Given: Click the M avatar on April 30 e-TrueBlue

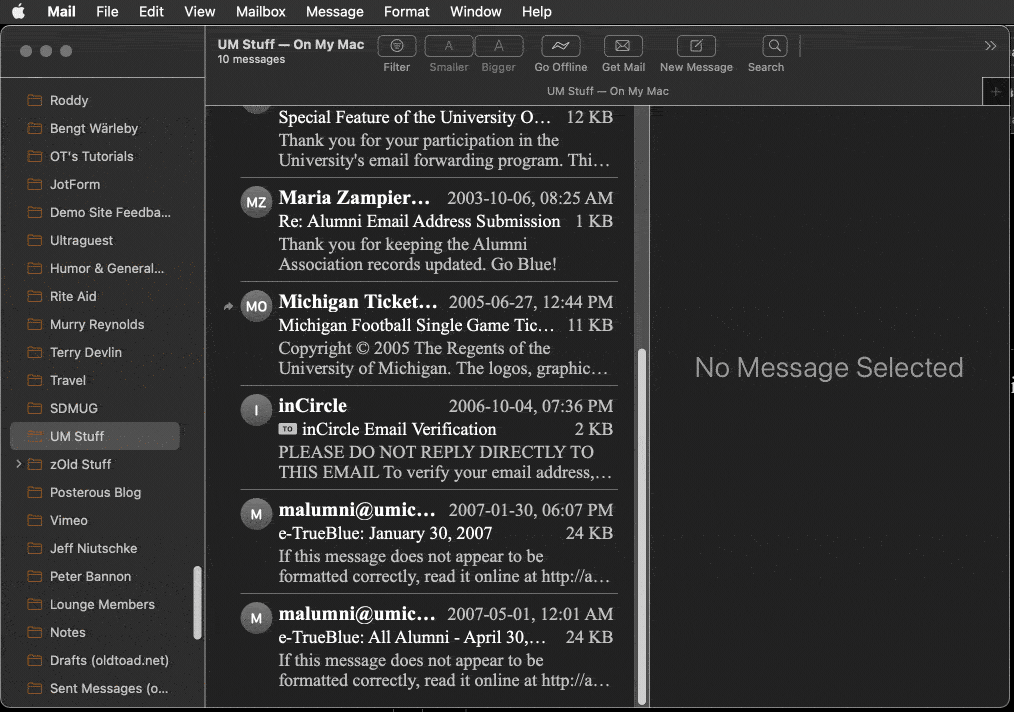Looking at the screenshot, I should click(256, 618).
